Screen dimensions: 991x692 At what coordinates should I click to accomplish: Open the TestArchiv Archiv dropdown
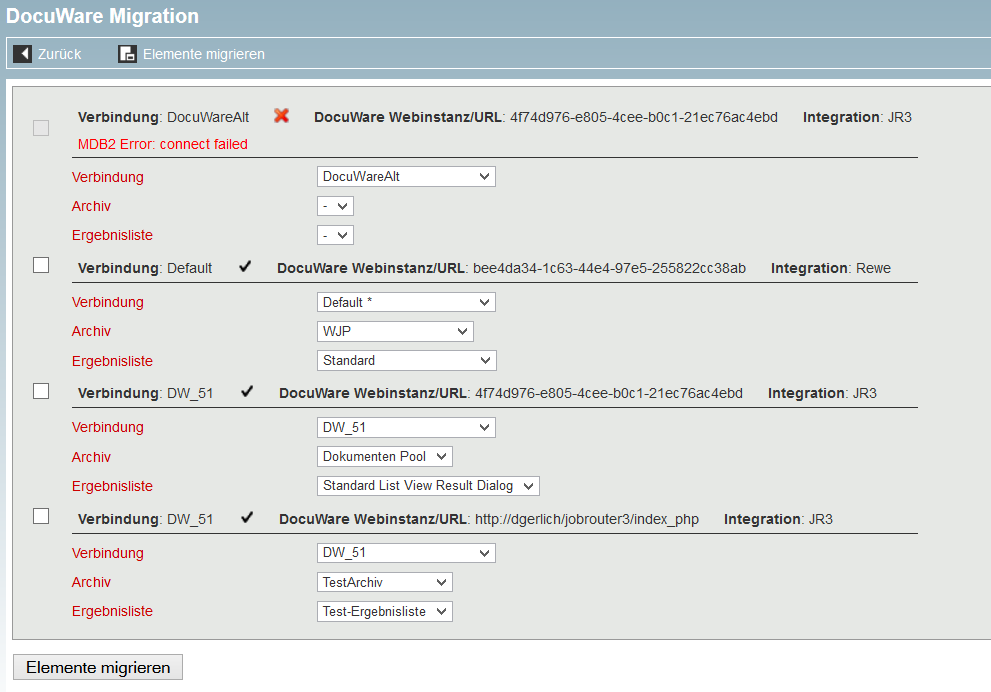(384, 582)
